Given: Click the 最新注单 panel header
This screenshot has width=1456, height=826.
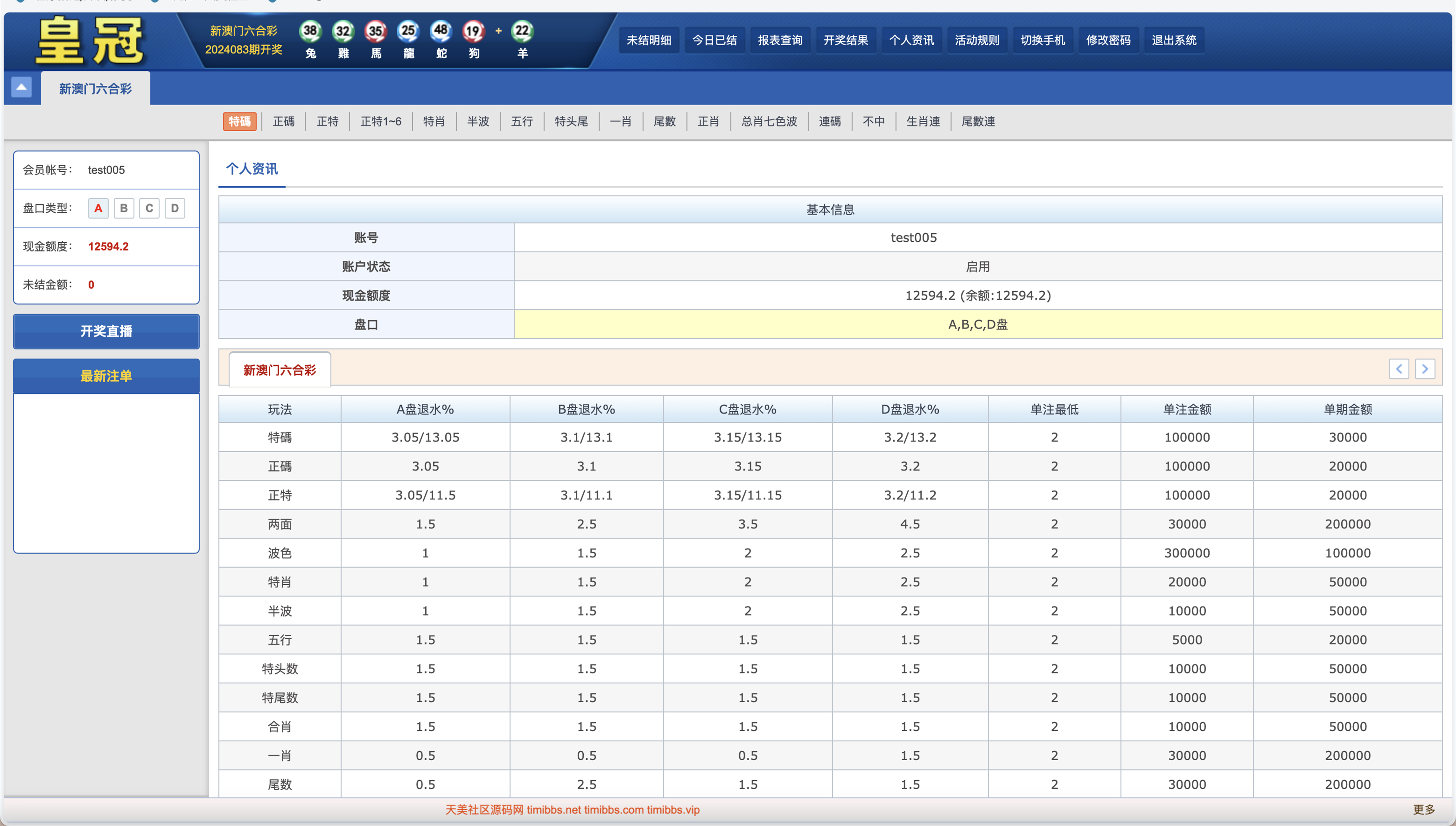Looking at the screenshot, I should tap(106, 376).
